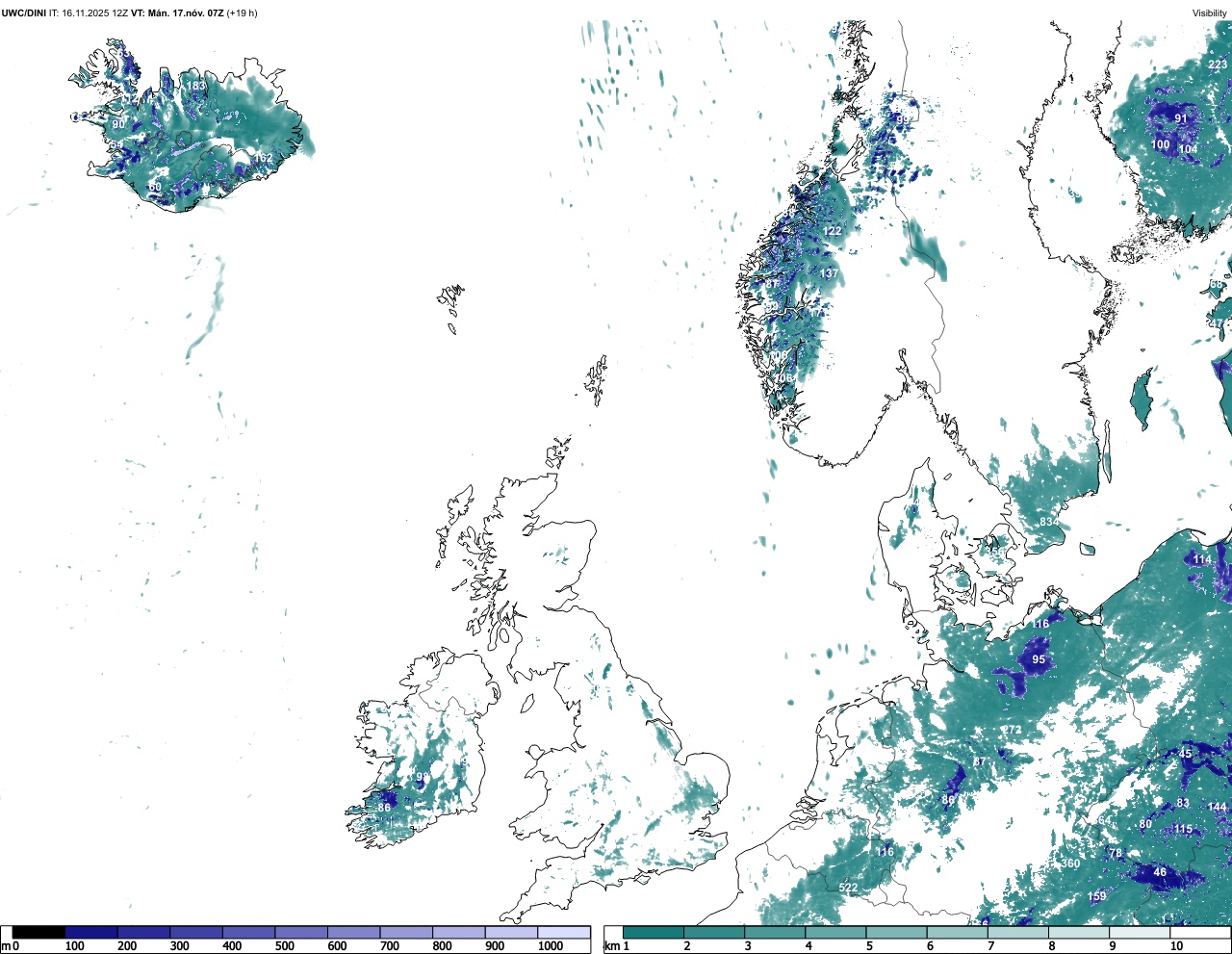Click the 900–1000 m pale lavender swatch
This screenshot has width=1232, height=954.
coord(510,933)
